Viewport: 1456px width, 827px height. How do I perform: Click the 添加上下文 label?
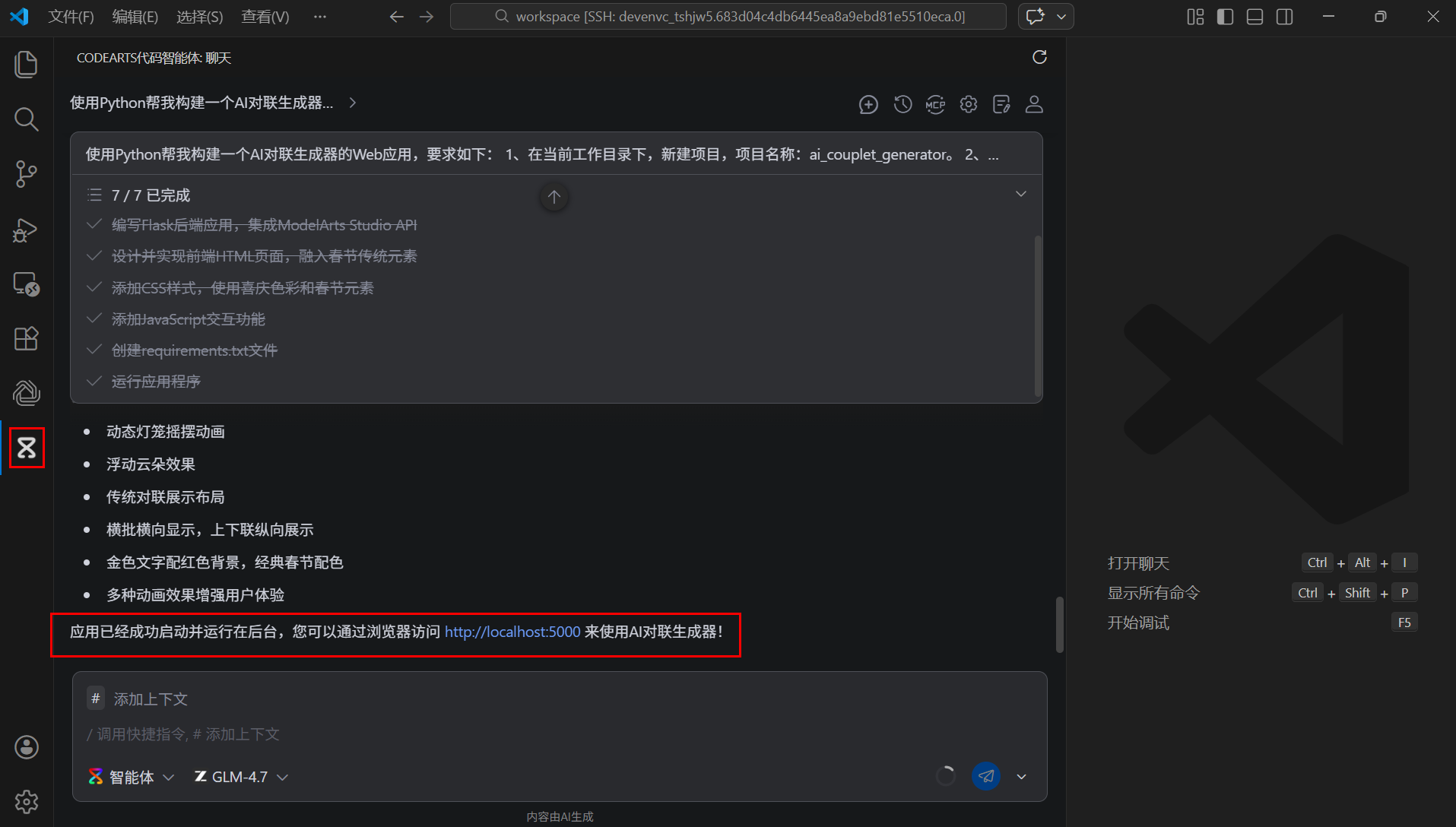(151, 699)
